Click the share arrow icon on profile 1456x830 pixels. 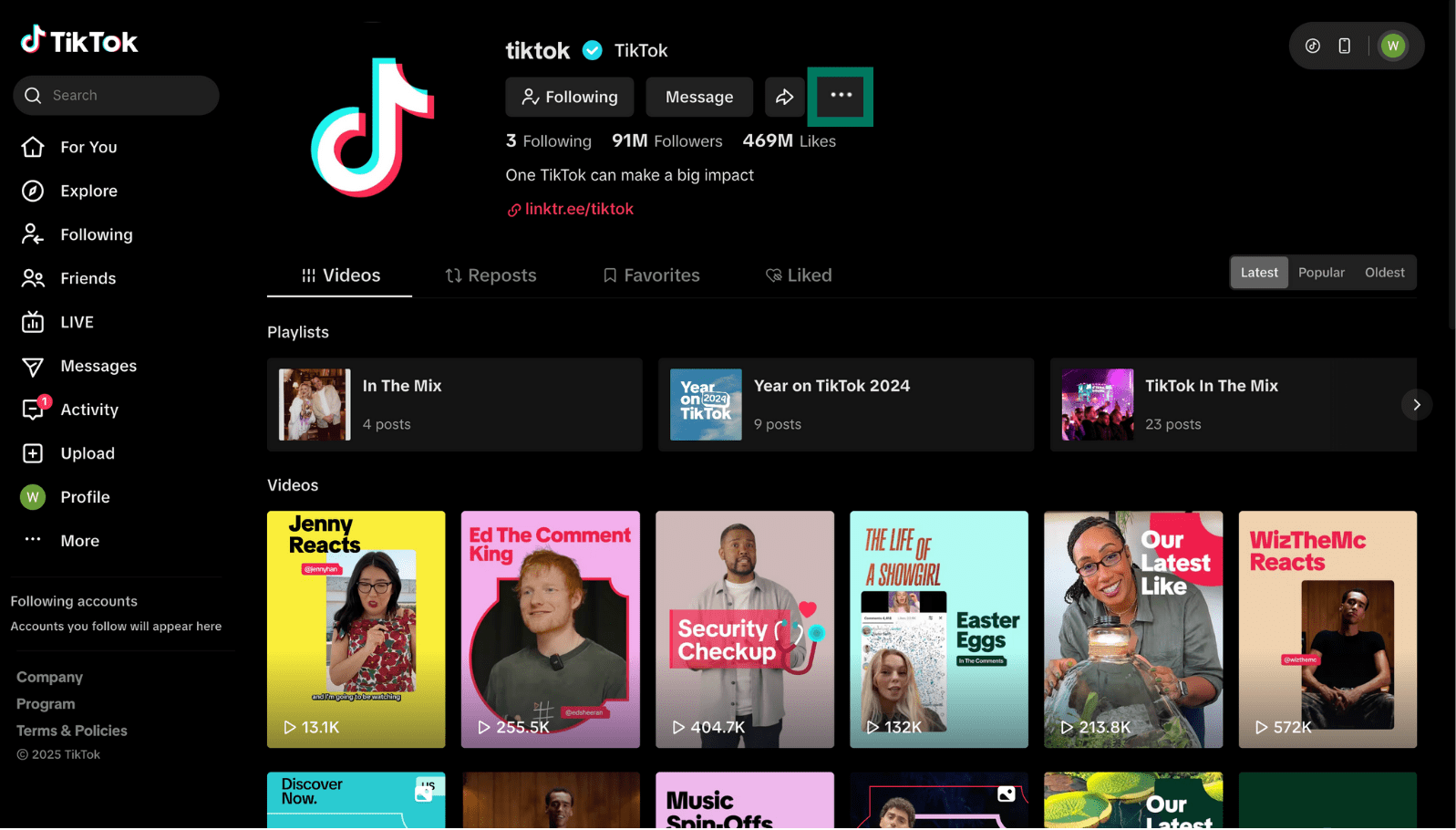(784, 97)
